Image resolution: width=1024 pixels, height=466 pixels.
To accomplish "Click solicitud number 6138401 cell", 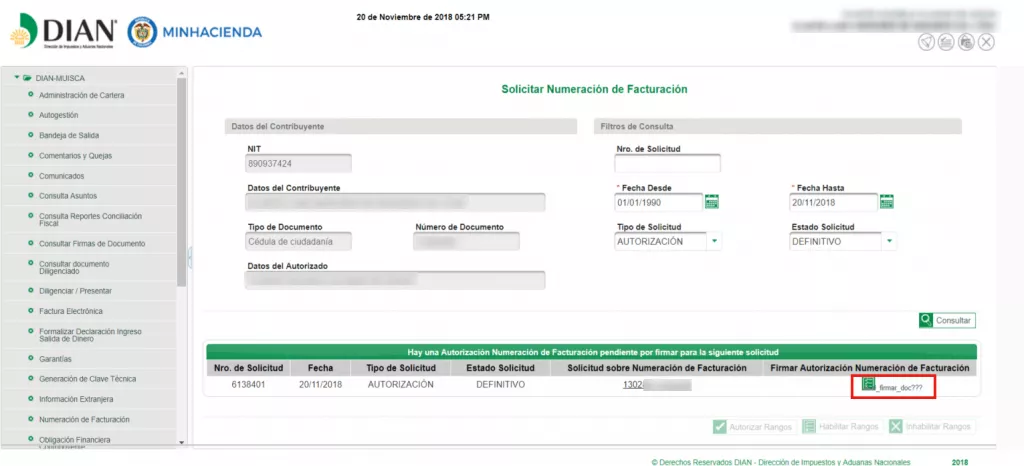I will [248, 385].
